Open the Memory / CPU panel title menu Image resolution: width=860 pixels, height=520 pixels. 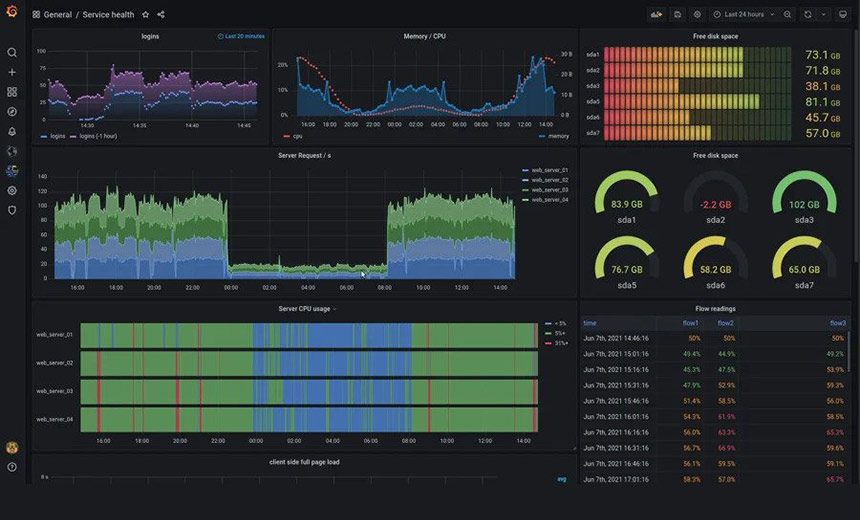point(425,36)
